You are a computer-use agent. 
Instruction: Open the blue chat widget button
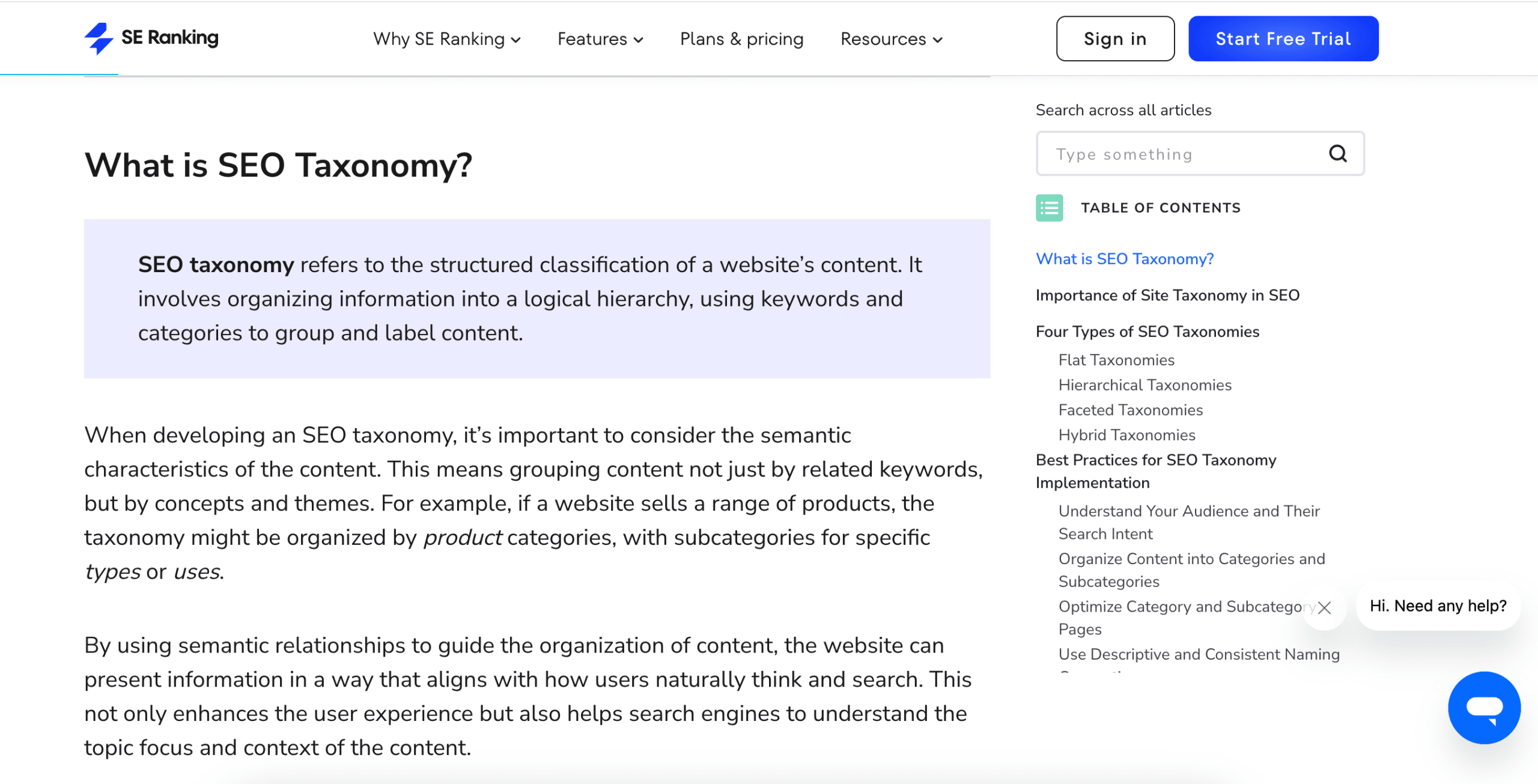pos(1484,708)
